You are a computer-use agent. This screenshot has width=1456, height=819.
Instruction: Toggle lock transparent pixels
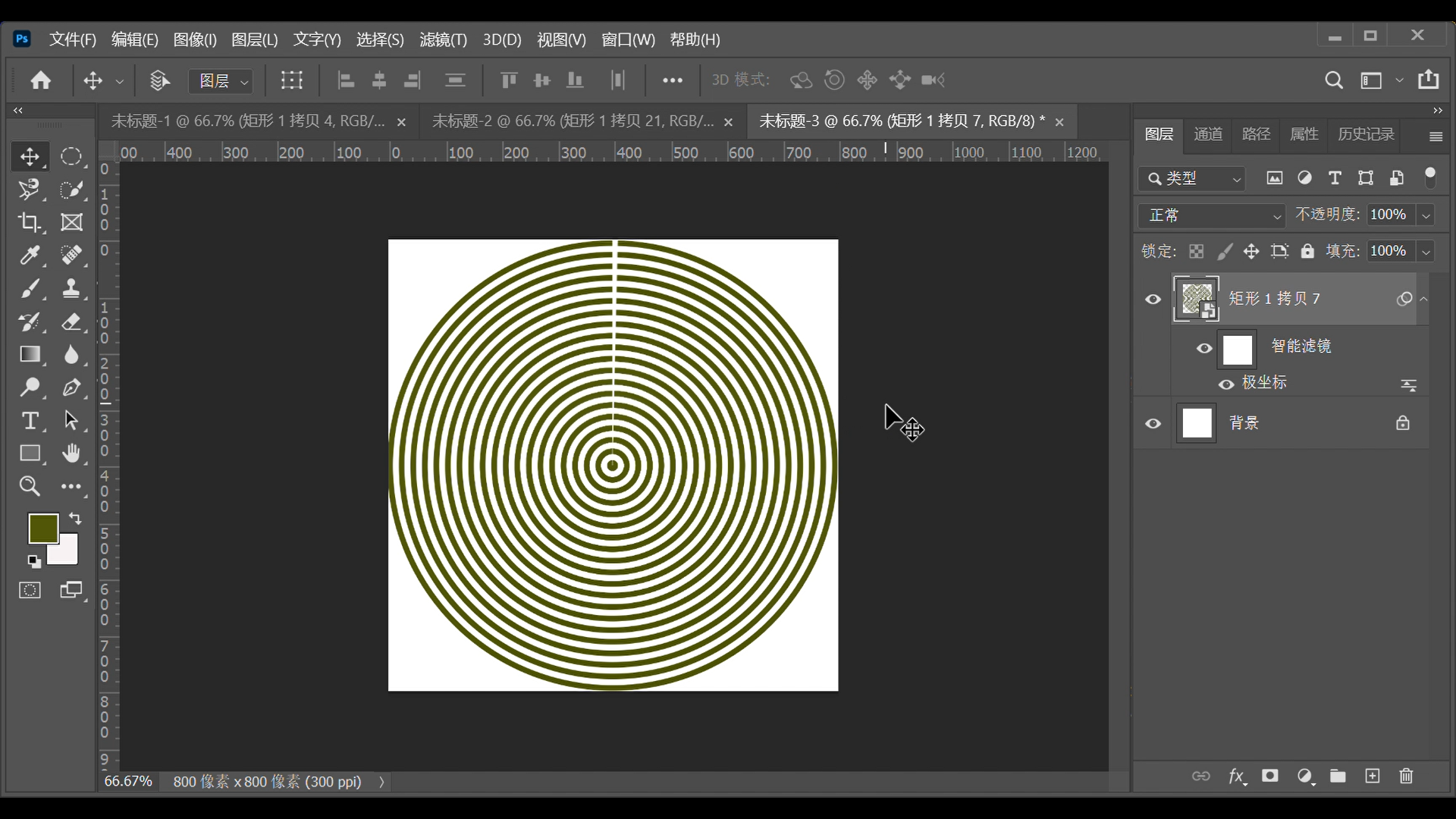click(1197, 251)
